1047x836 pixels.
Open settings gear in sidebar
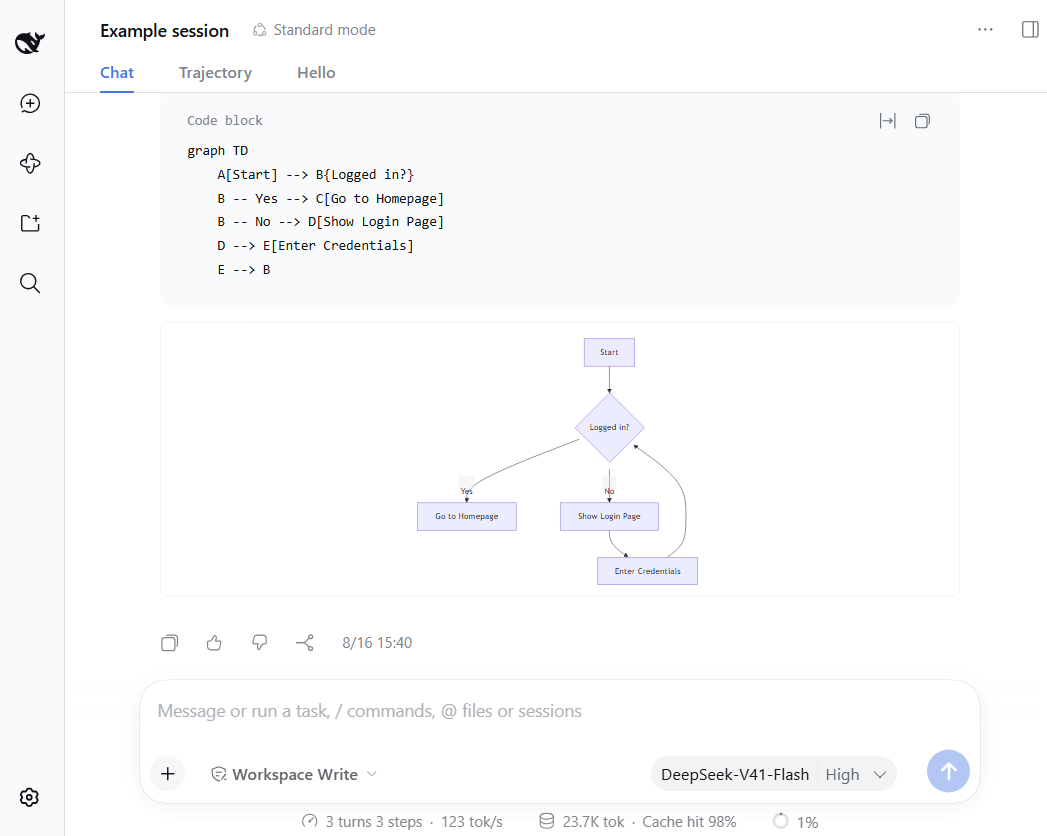pyautogui.click(x=29, y=797)
